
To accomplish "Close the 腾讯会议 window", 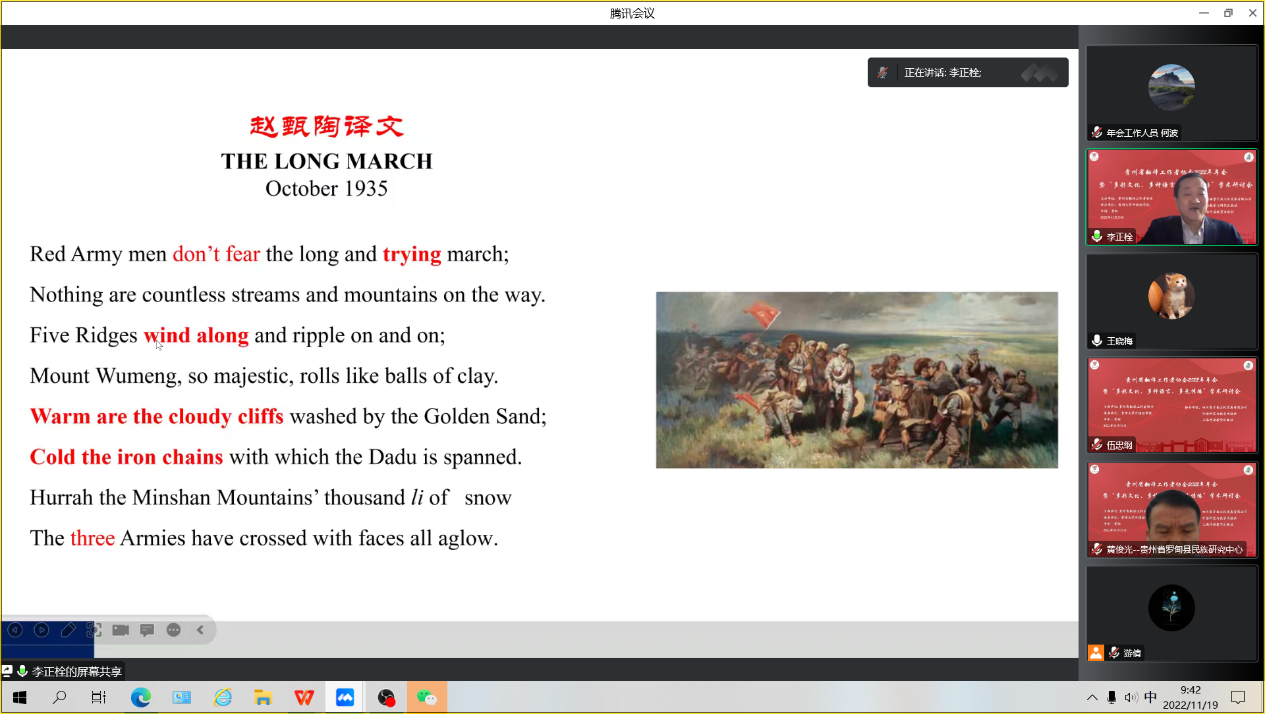I will pyautogui.click(x=1252, y=13).
